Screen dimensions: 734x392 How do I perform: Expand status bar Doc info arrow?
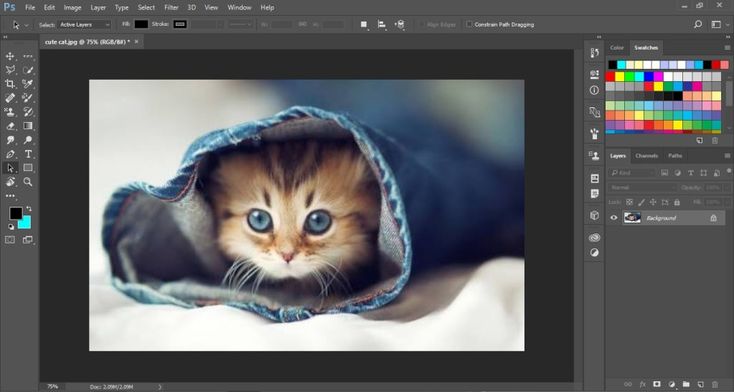[x=160, y=387]
